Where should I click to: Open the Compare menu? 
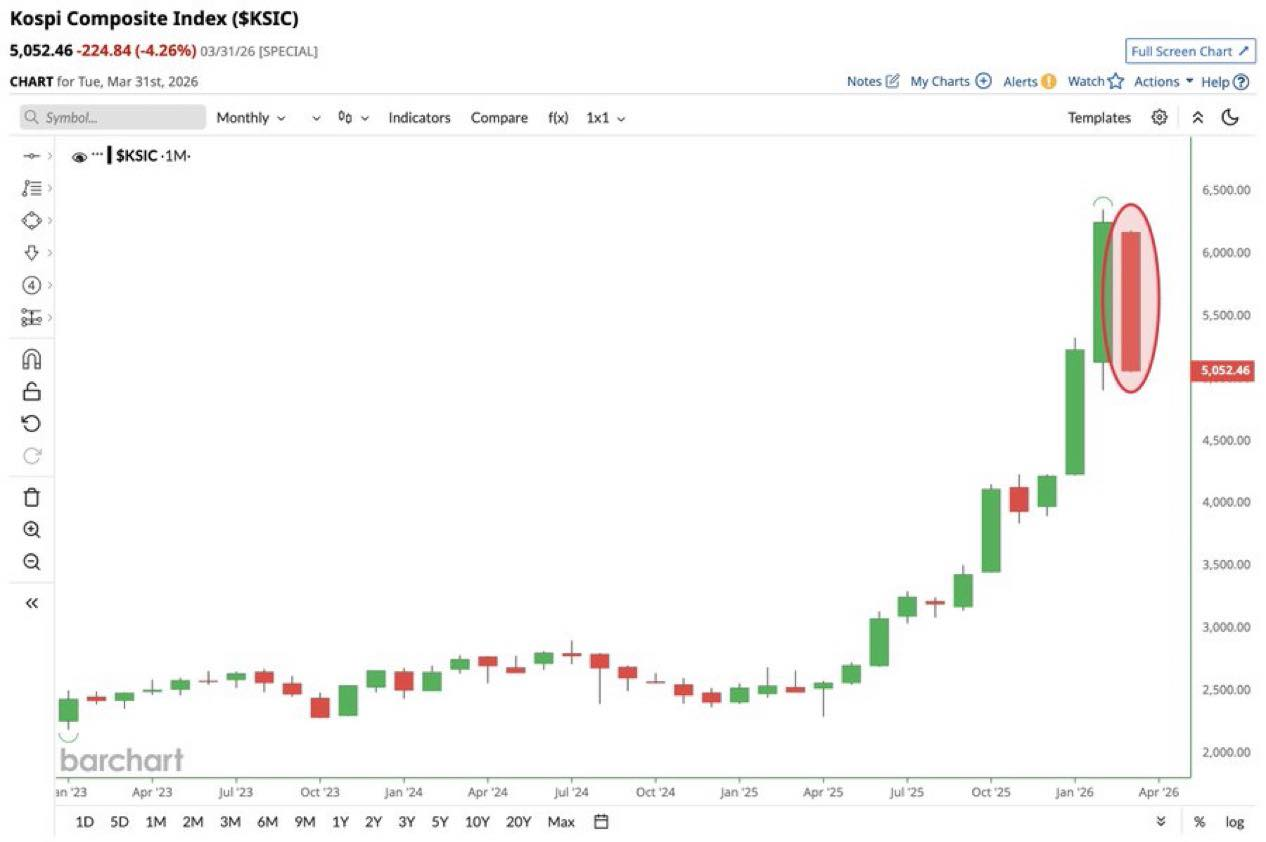tap(499, 117)
